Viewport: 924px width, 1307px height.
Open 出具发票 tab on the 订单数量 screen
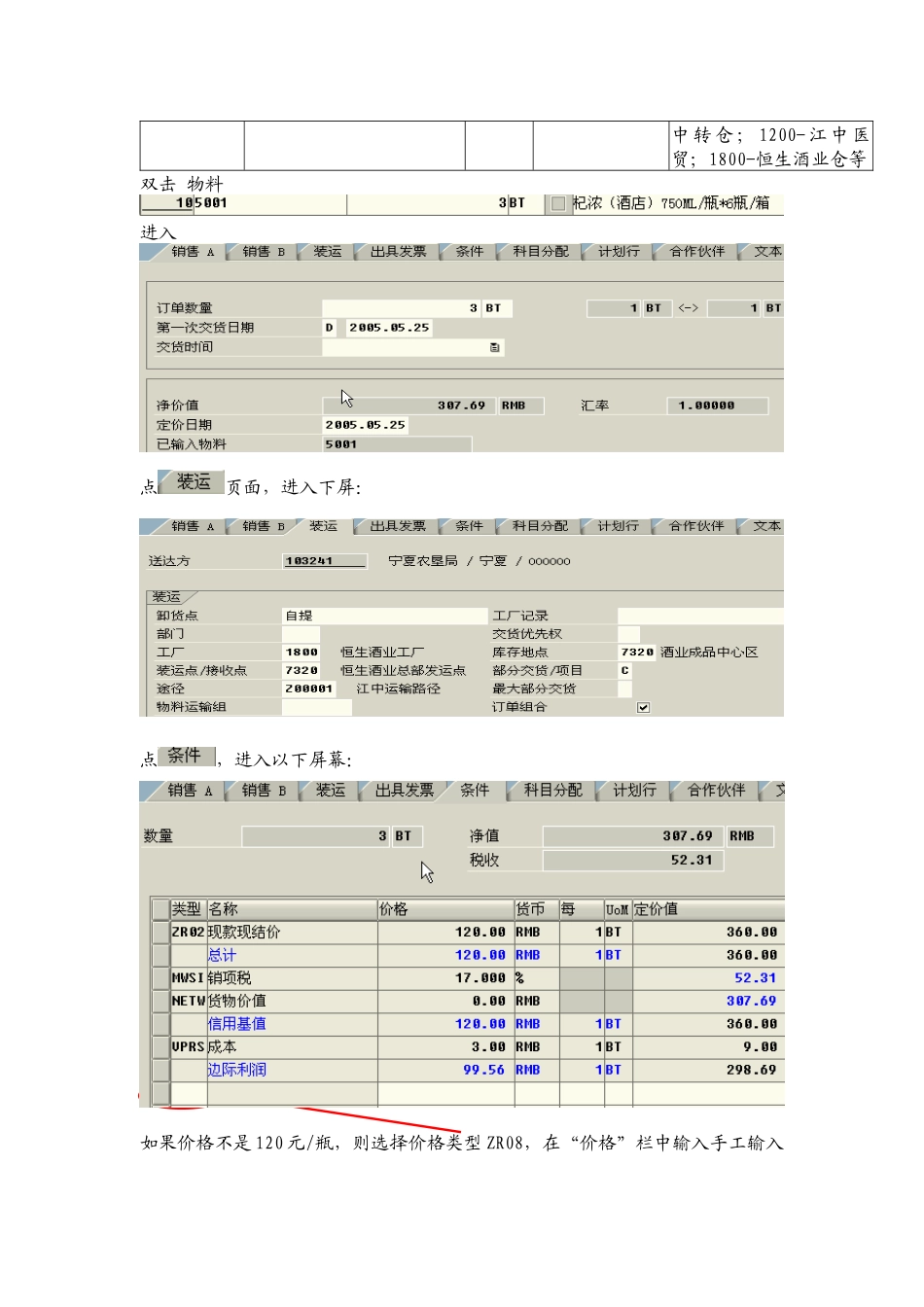398,252
